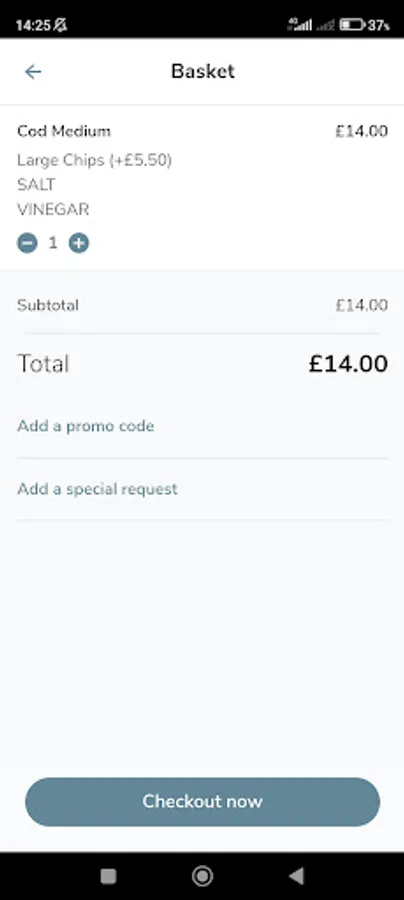The image size is (404, 900).
Task: Tap the VINEGAR option line
Action: point(53,210)
